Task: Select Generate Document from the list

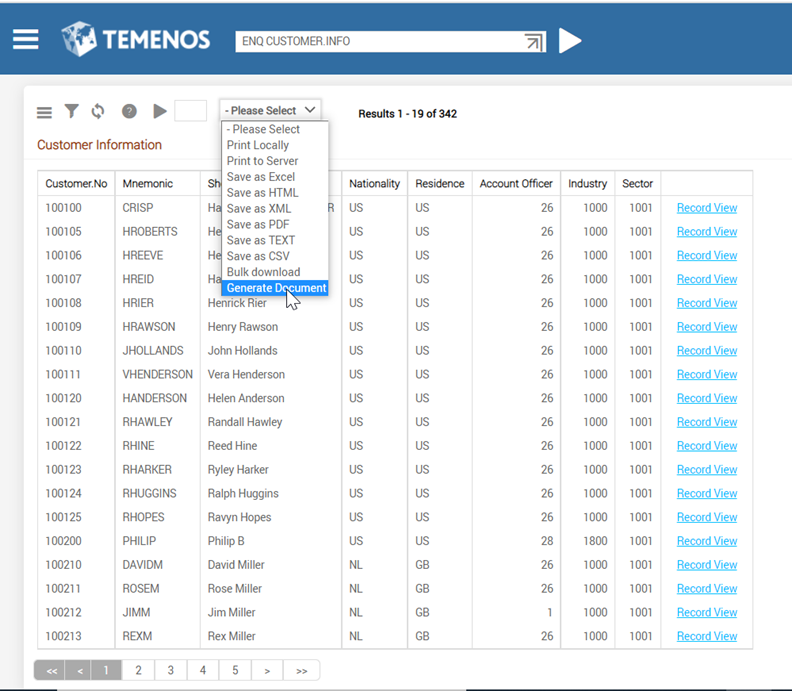Action: coord(276,288)
